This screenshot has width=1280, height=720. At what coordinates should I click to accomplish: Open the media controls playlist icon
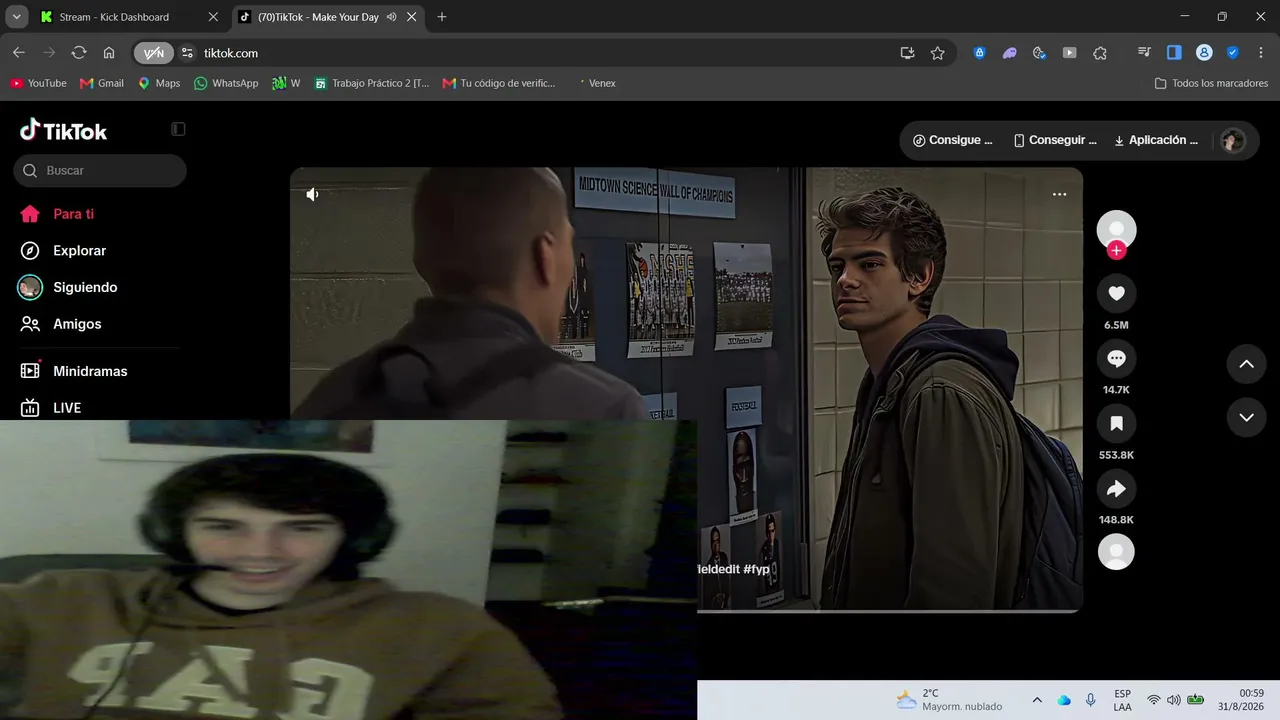pyautogui.click(x=1145, y=53)
